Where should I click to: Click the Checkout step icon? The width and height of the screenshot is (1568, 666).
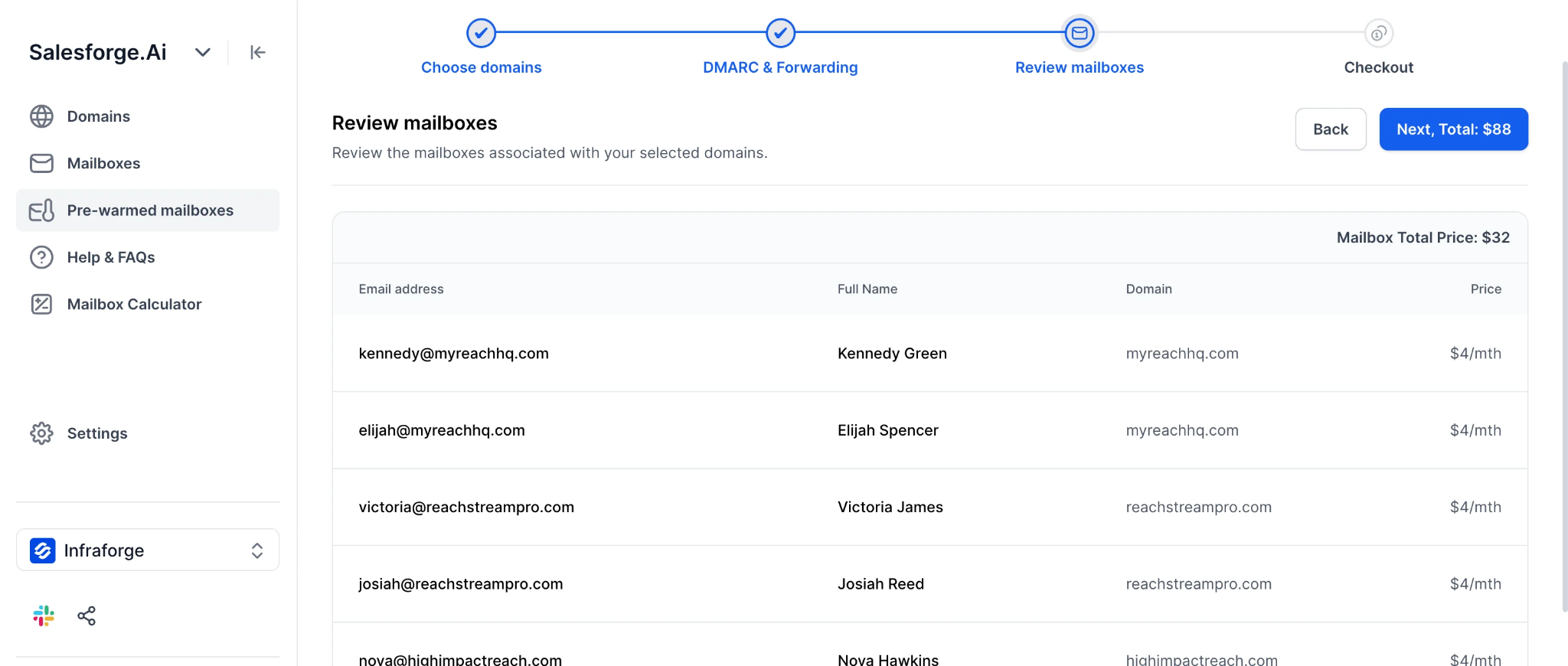point(1379,33)
